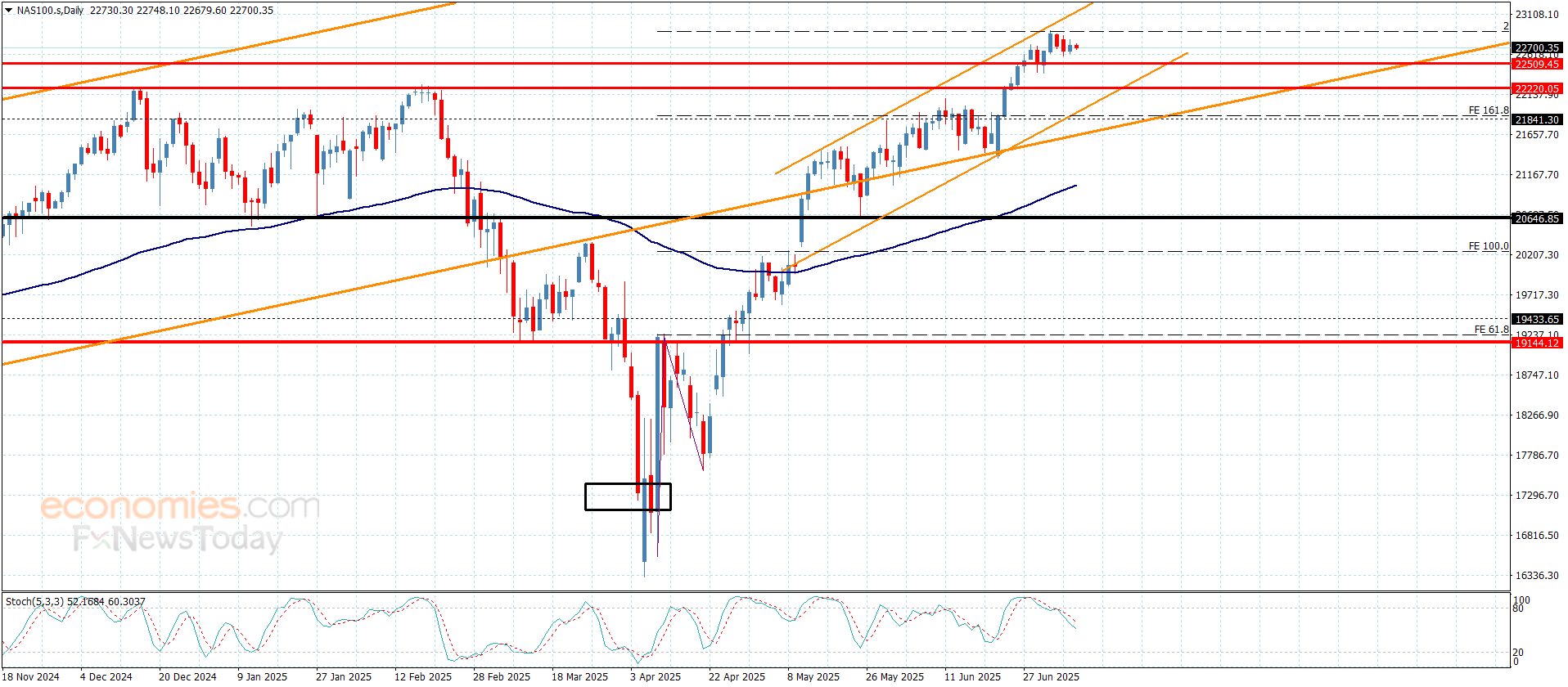Select the black price label 21841.30
The width and height of the screenshot is (1568, 687).
tap(1537, 119)
